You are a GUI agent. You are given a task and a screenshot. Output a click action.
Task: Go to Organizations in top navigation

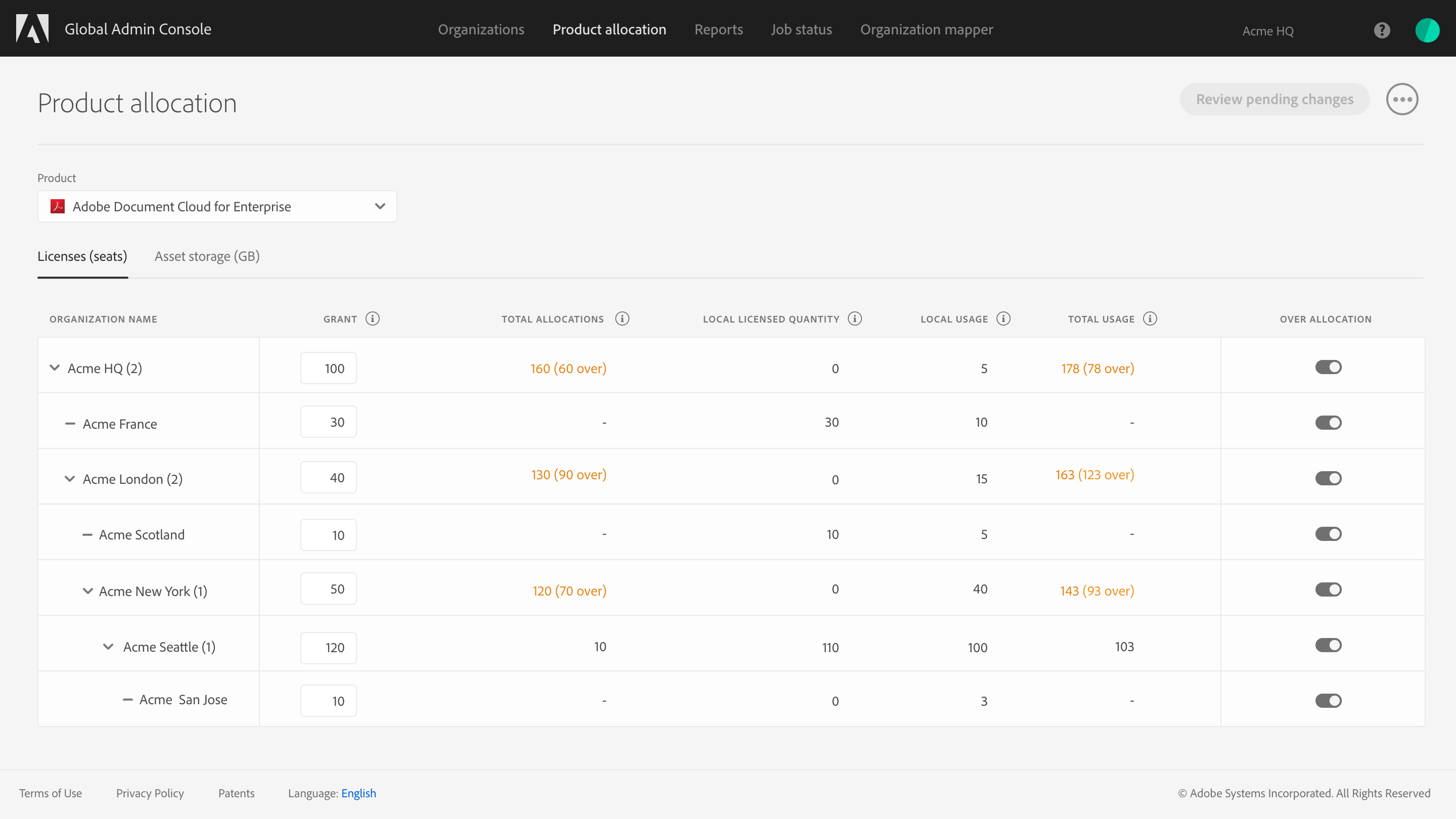481,29
